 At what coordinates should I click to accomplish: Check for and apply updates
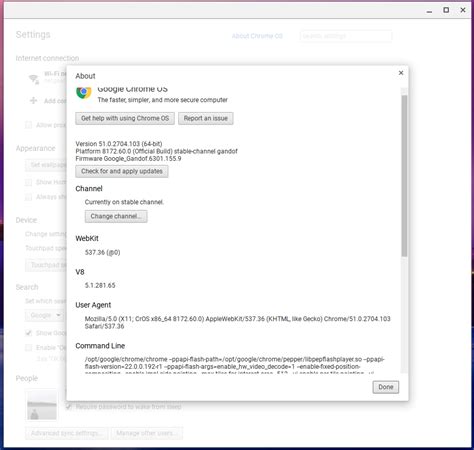[122, 171]
